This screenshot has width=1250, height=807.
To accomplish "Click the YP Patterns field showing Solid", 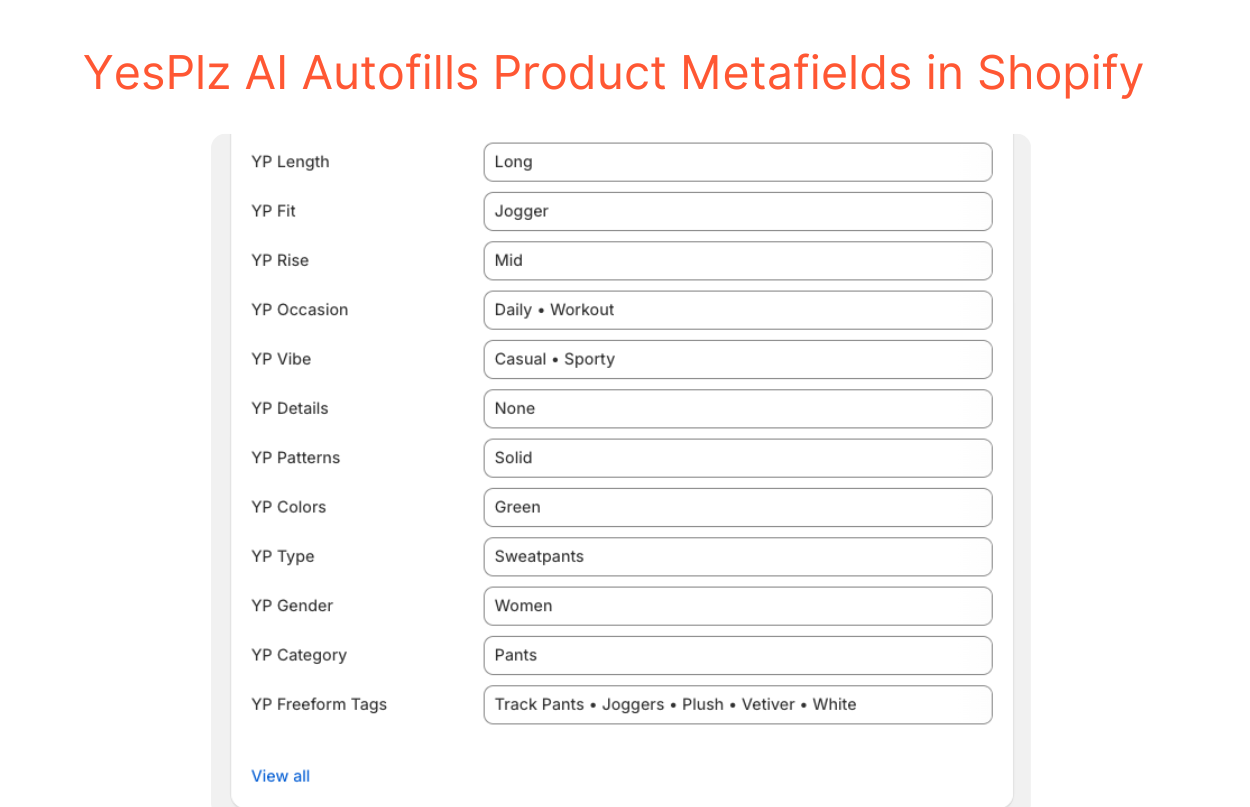I will [x=737, y=457].
